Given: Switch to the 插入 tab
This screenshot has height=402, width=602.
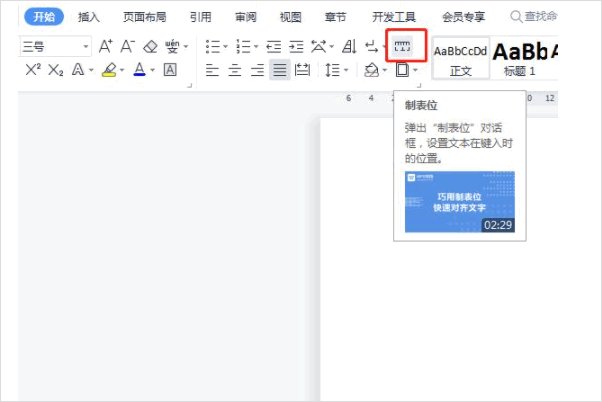Looking at the screenshot, I should tap(89, 17).
